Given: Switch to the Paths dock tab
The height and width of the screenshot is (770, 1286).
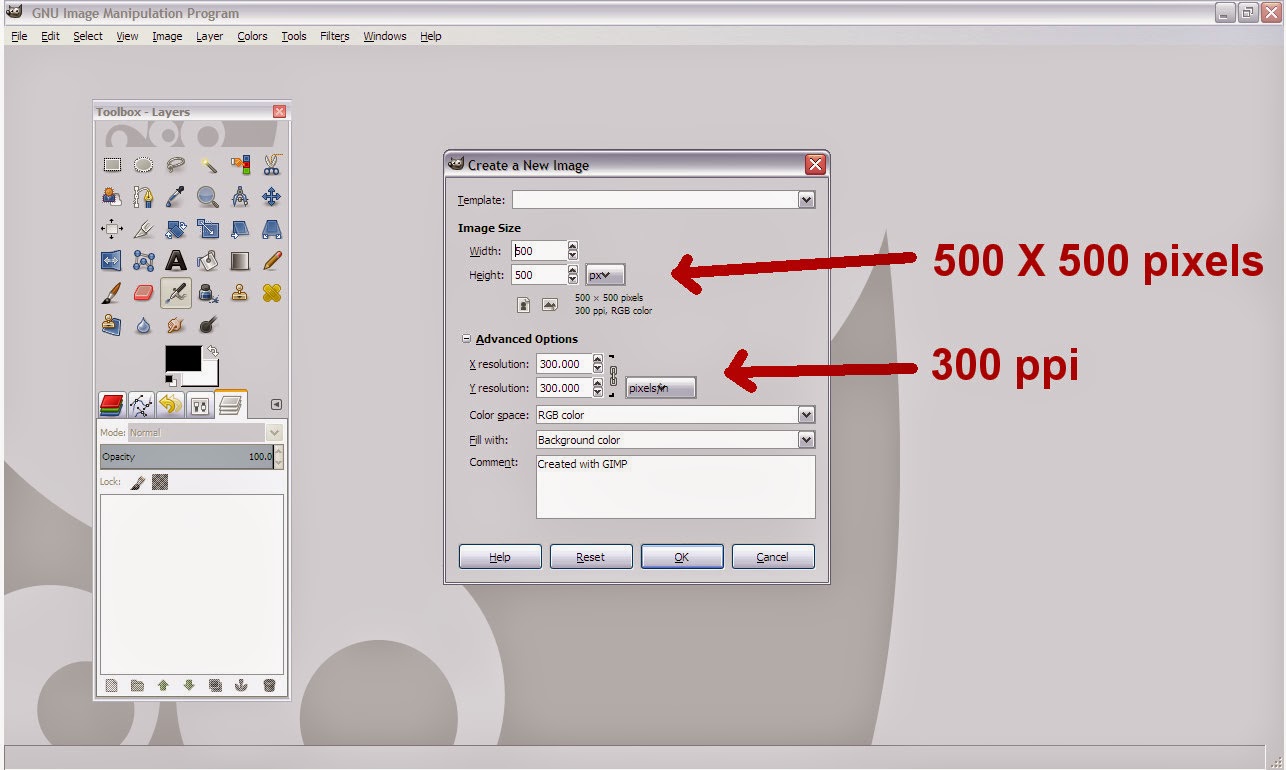Looking at the screenshot, I should pyautogui.click(x=141, y=405).
